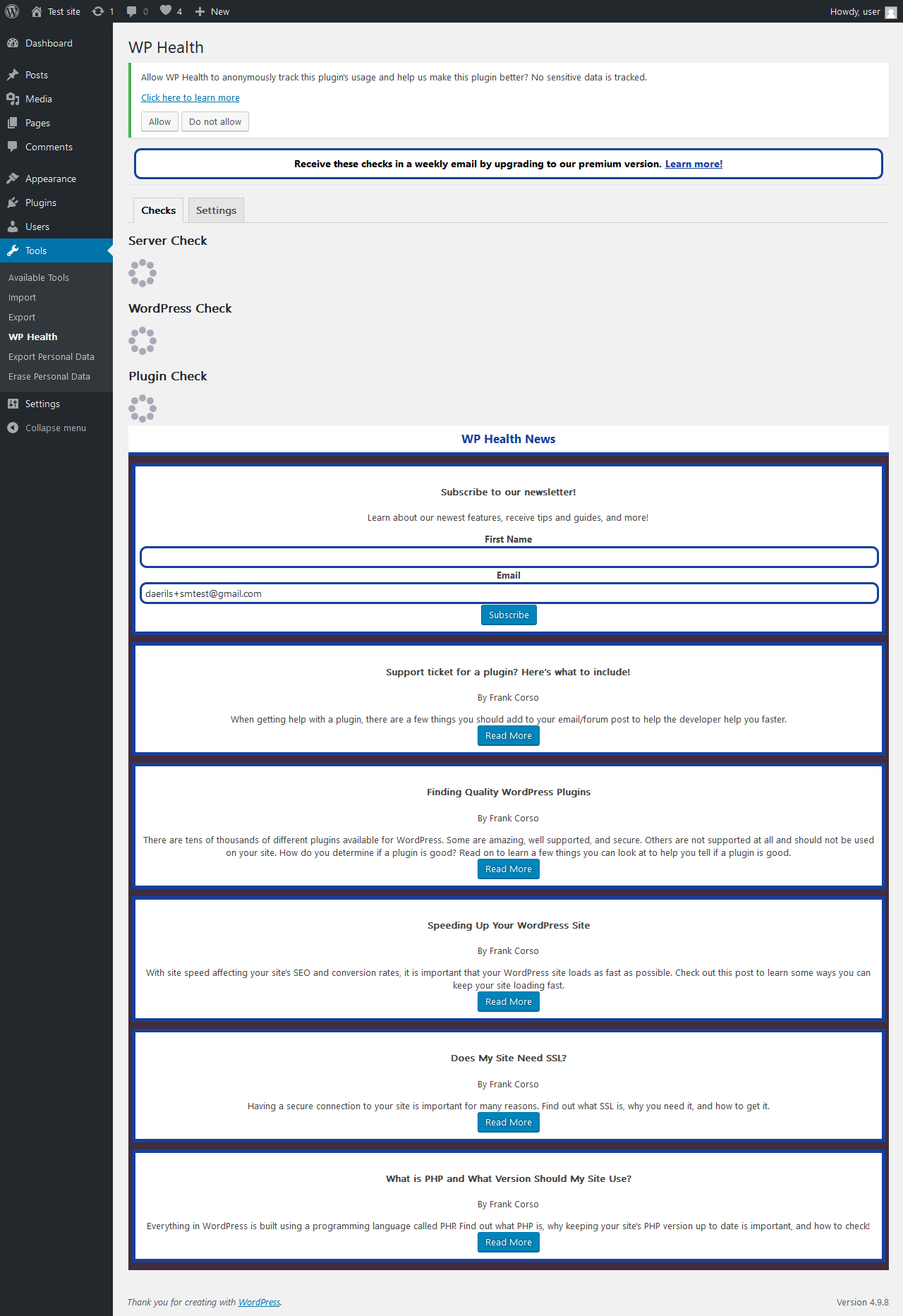This screenshot has width=903, height=1316.
Task: Click the 'Server Check' heading
Action: 168,241
